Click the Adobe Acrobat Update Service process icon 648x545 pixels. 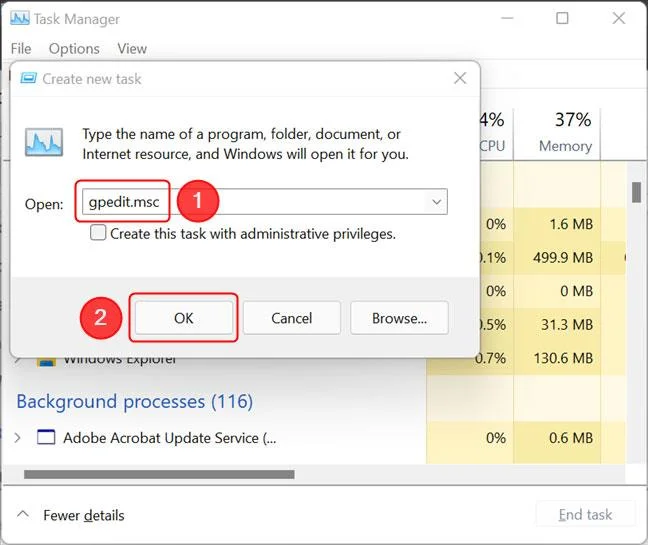46,437
